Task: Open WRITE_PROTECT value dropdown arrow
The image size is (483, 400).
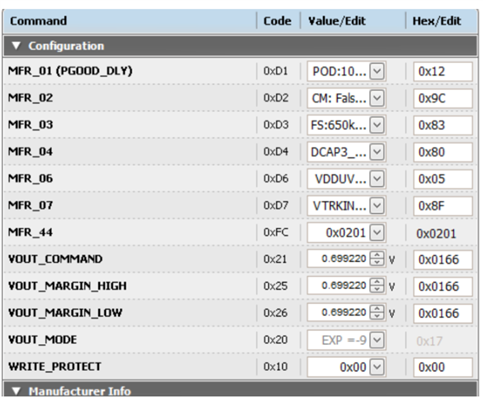Action: pos(377,367)
